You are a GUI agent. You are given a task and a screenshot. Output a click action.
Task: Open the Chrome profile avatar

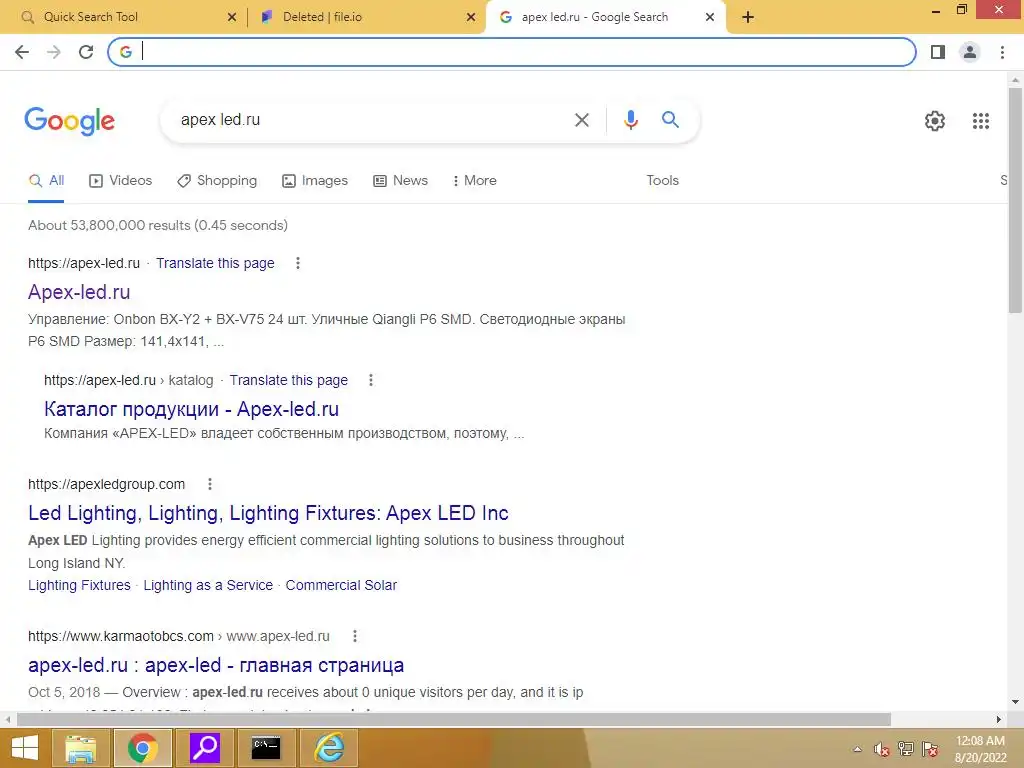tap(970, 52)
